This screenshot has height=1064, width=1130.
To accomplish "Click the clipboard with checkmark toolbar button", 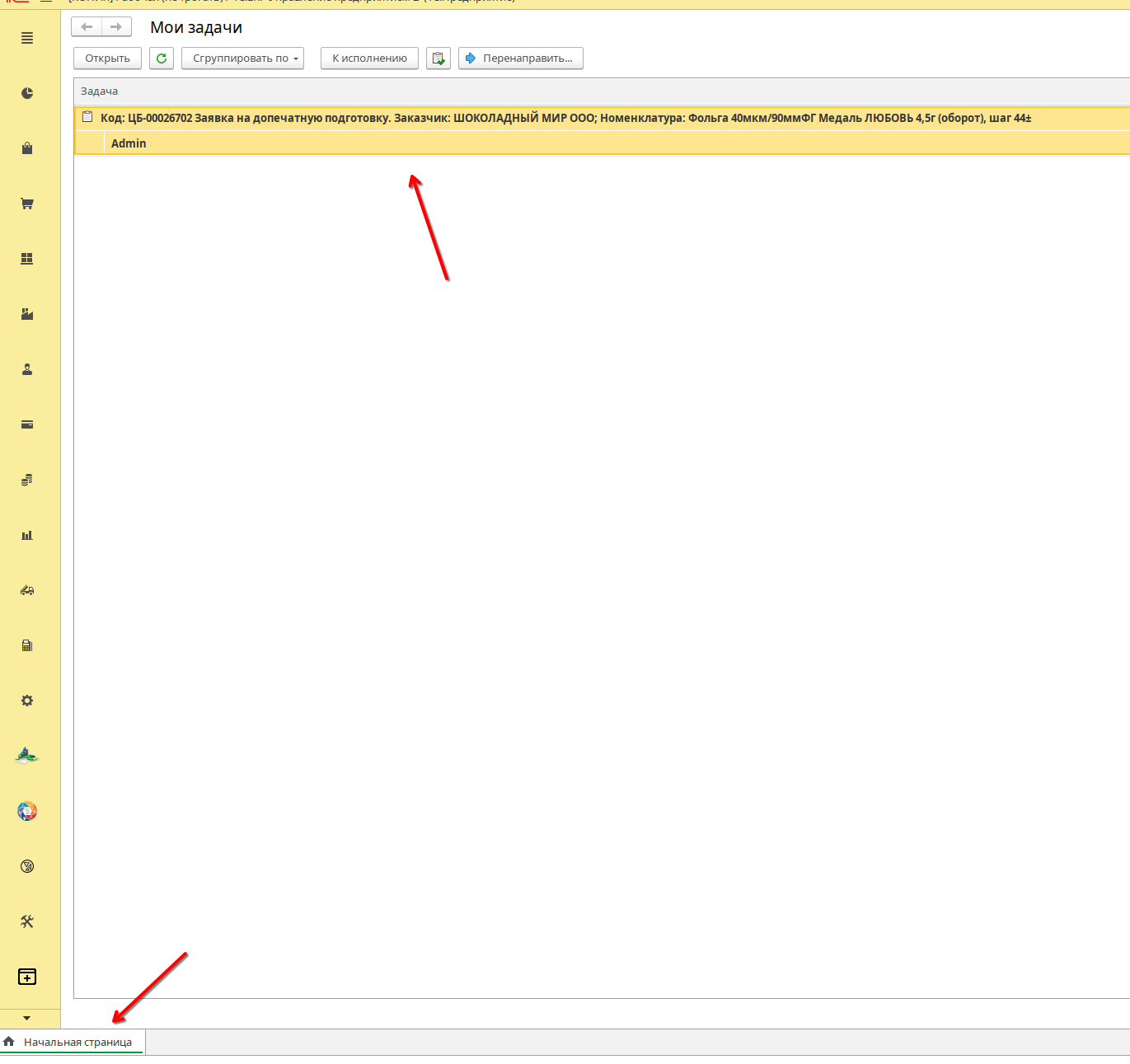I will 438,59.
